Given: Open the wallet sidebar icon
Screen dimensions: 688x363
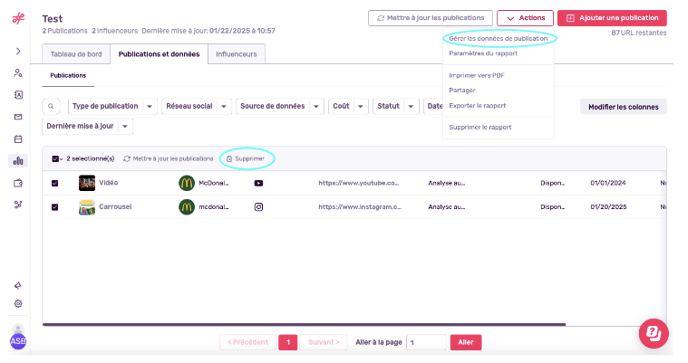Looking at the screenshot, I should pyautogui.click(x=18, y=183).
